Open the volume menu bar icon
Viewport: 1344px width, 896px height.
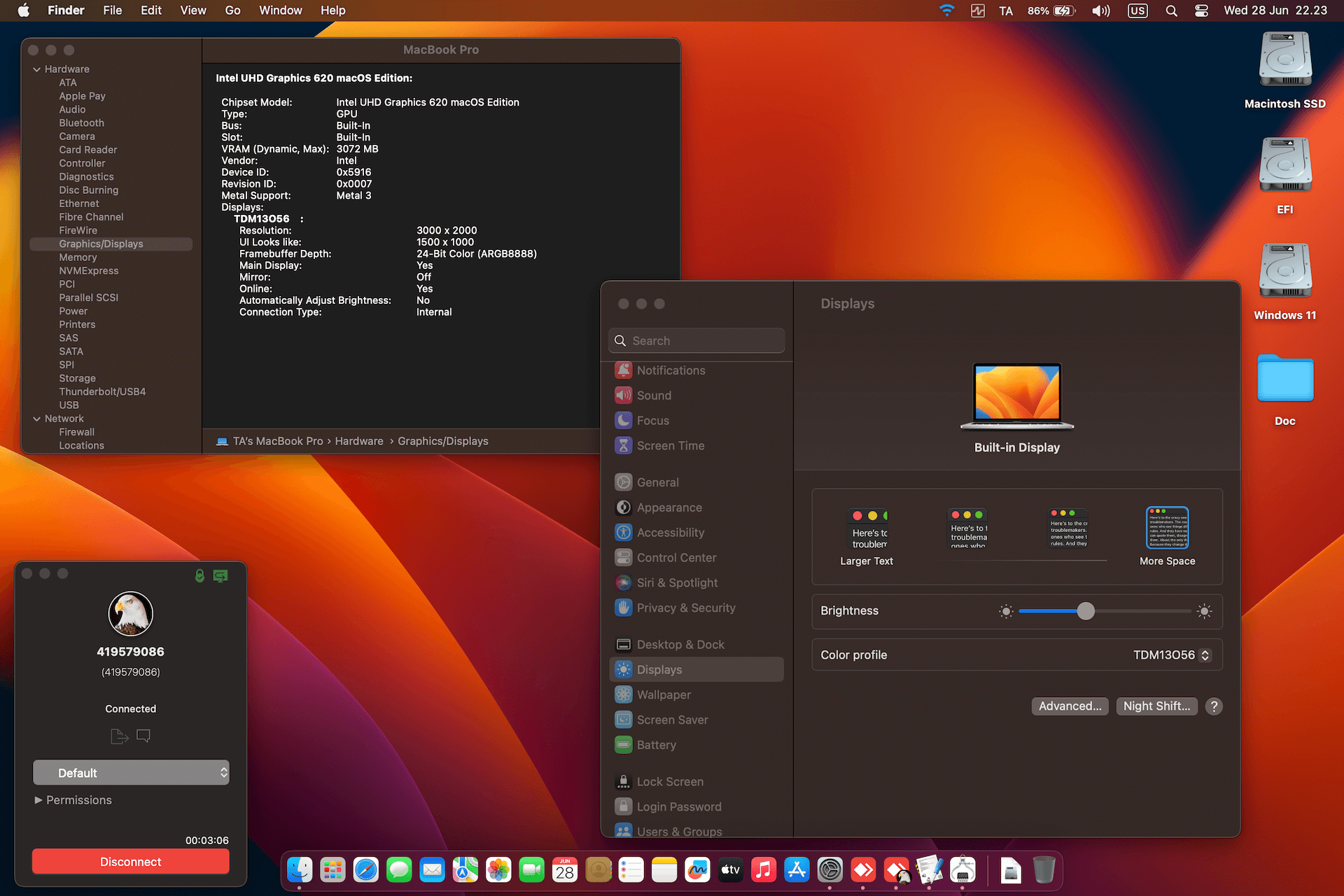tap(1101, 10)
